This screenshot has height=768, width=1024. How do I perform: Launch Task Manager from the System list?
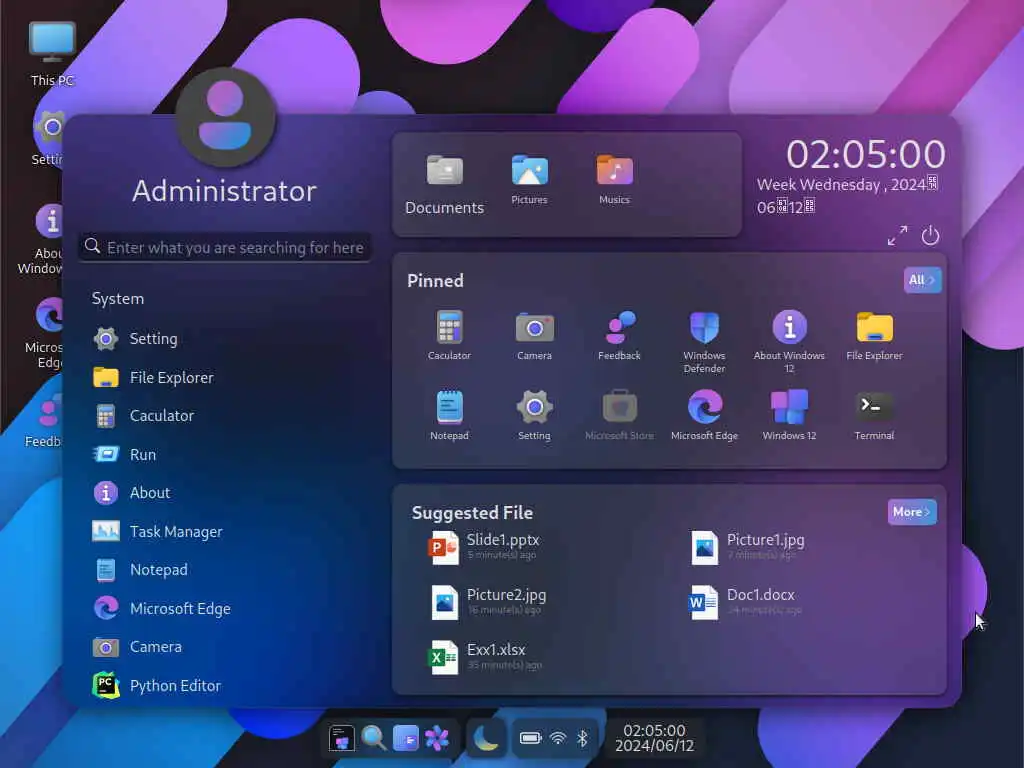click(225, 532)
